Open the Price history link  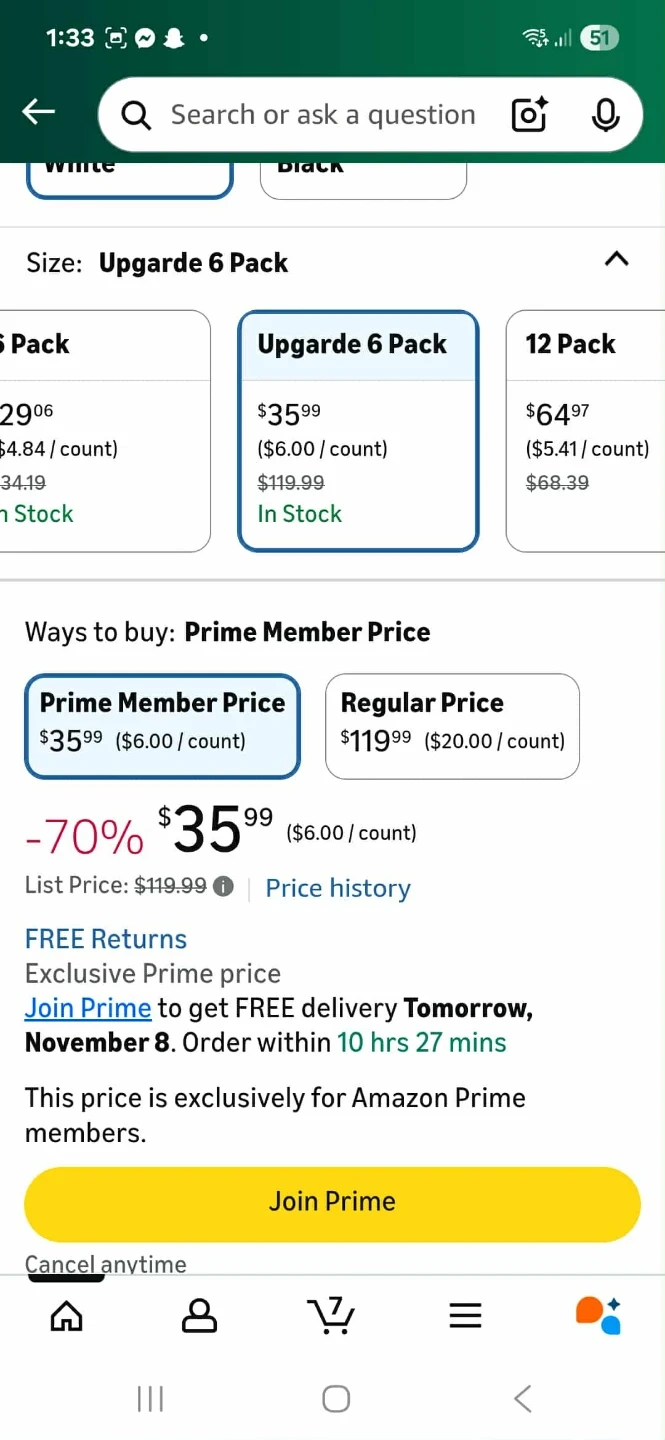pos(338,888)
